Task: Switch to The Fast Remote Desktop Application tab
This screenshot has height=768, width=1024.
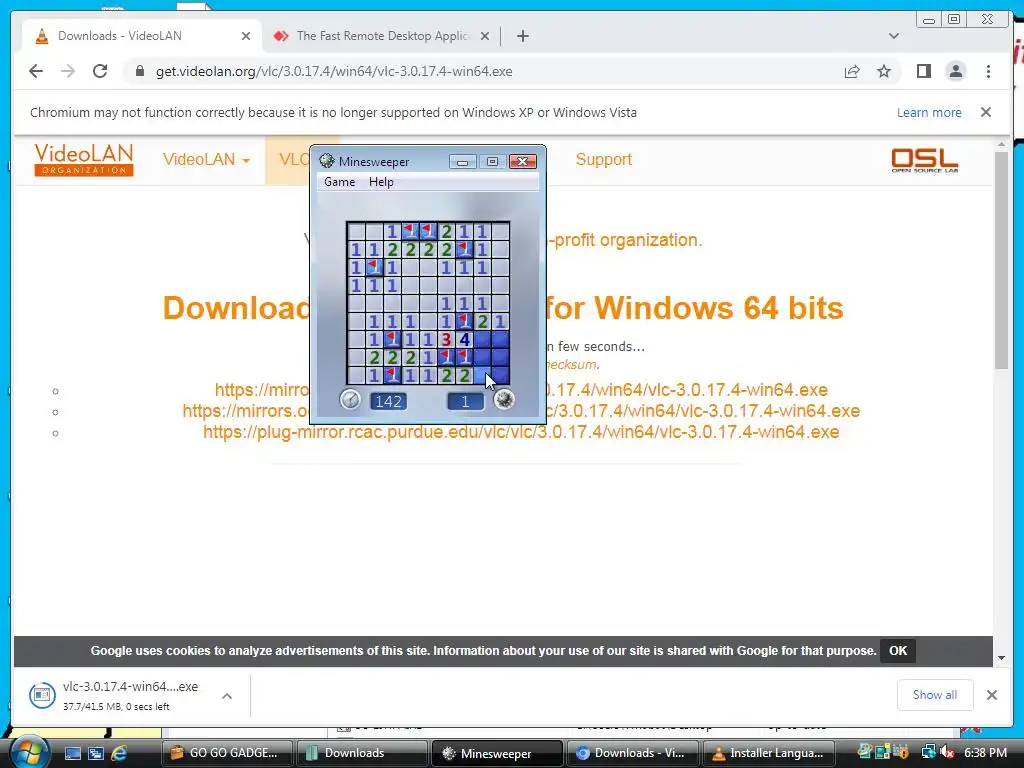Action: (383, 36)
